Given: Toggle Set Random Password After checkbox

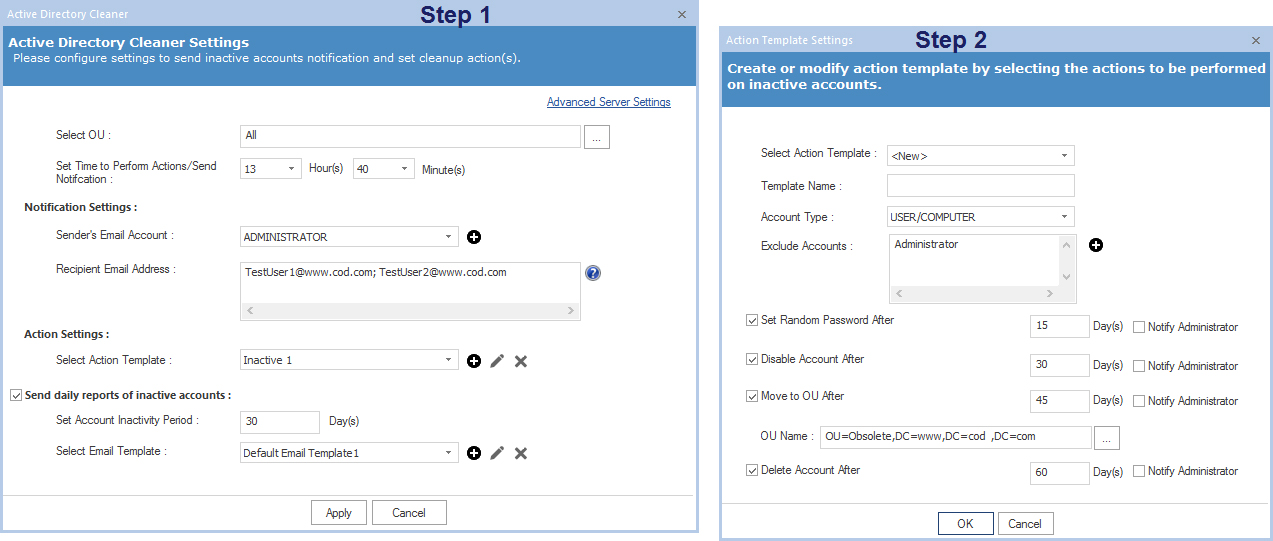Looking at the screenshot, I should [x=752, y=320].
